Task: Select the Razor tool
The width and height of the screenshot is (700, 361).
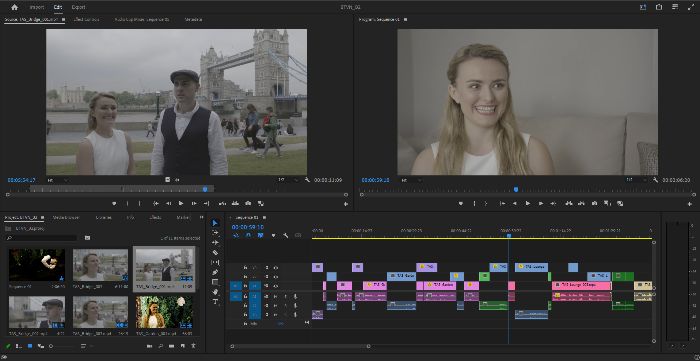Action: coord(215,253)
